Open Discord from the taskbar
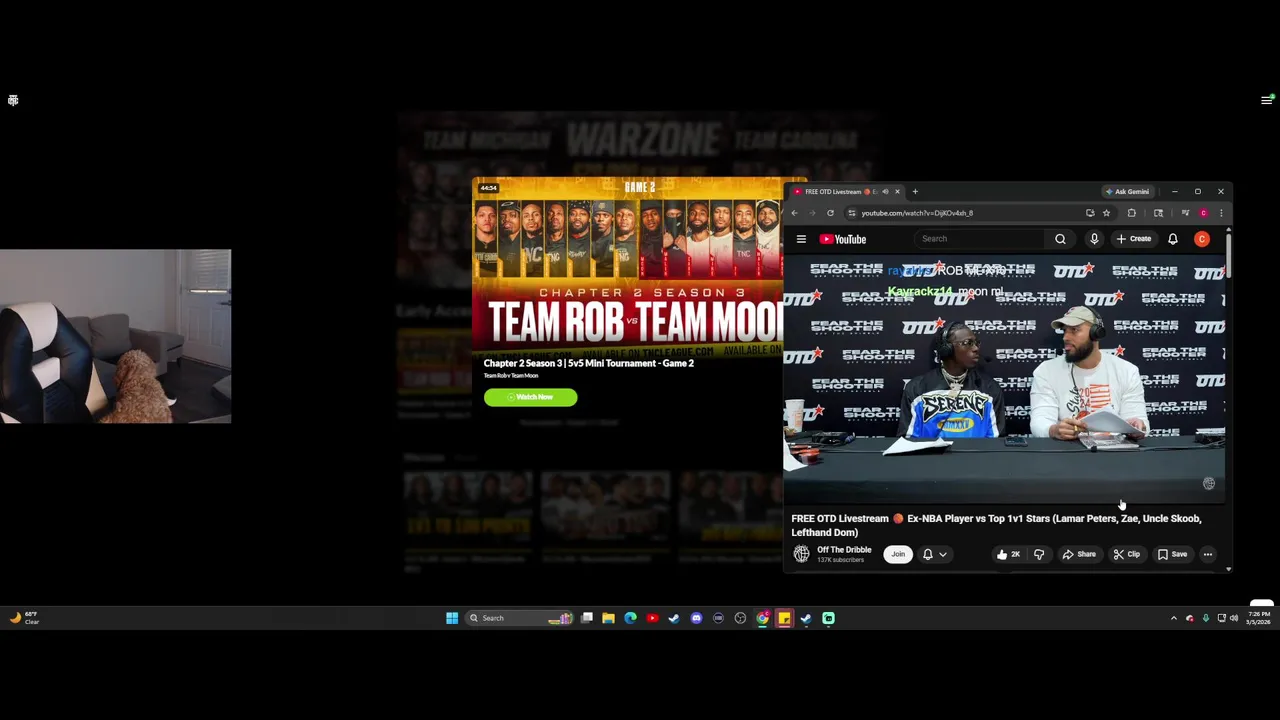 coord(696,618)
